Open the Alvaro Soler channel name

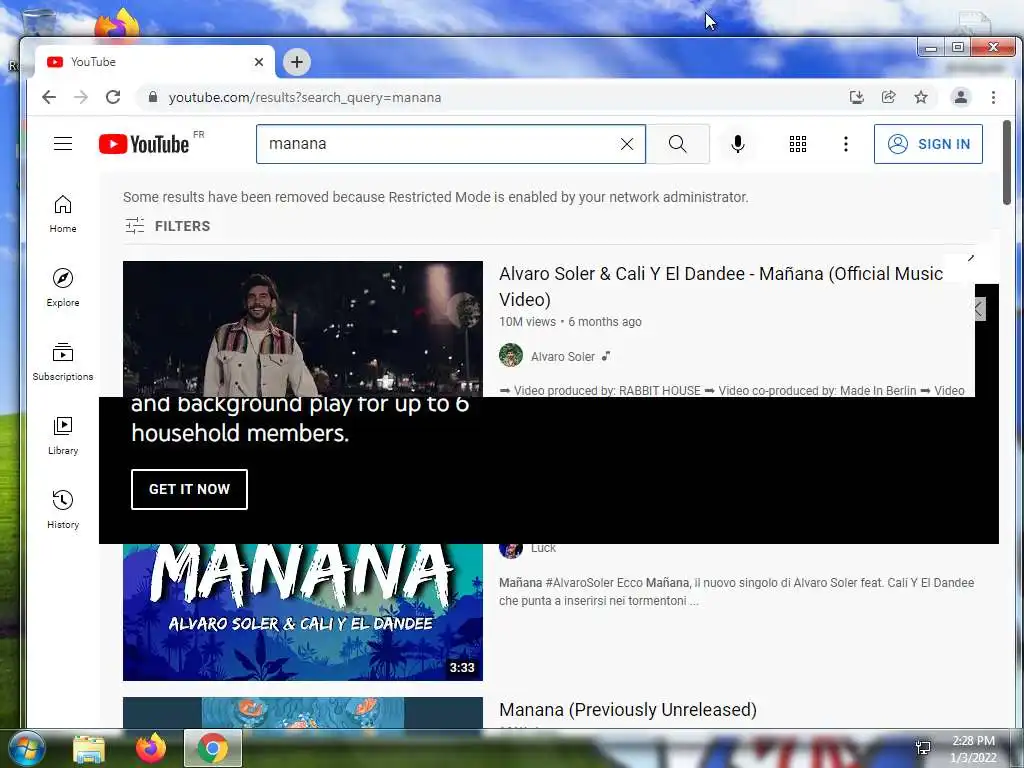[562, 357]
